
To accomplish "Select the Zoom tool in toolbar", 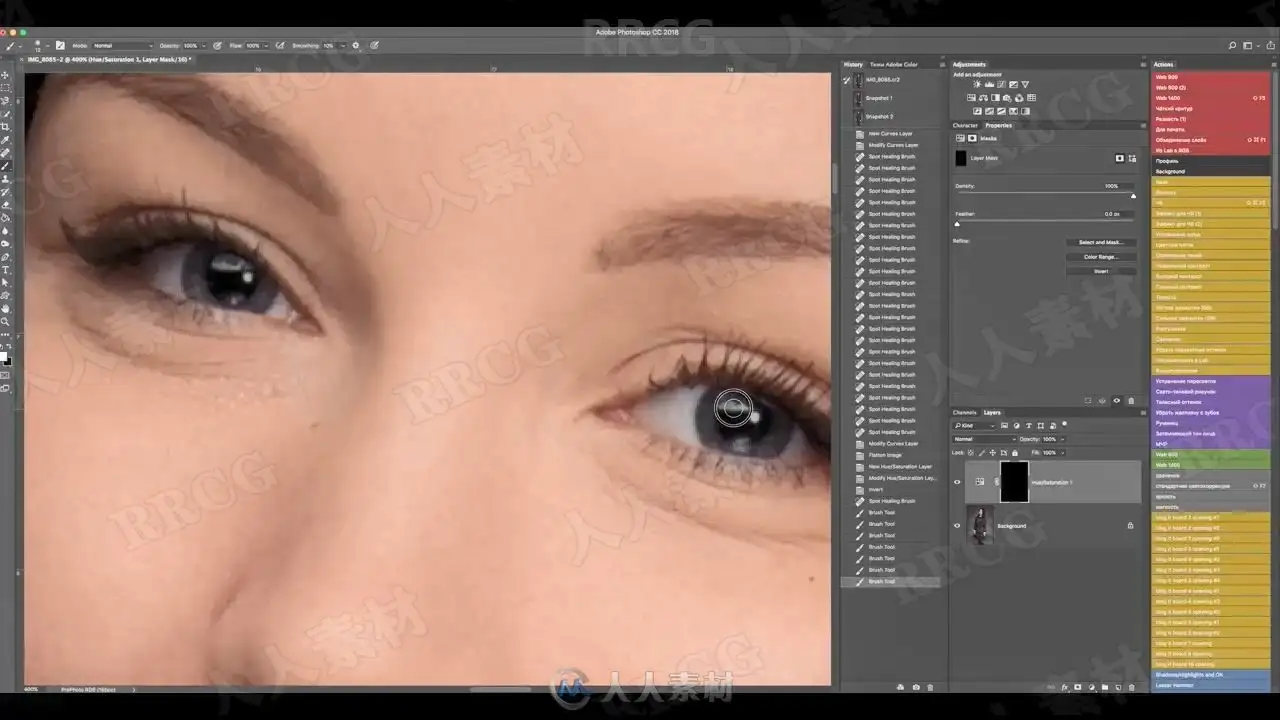I will (x=5, y=322).
